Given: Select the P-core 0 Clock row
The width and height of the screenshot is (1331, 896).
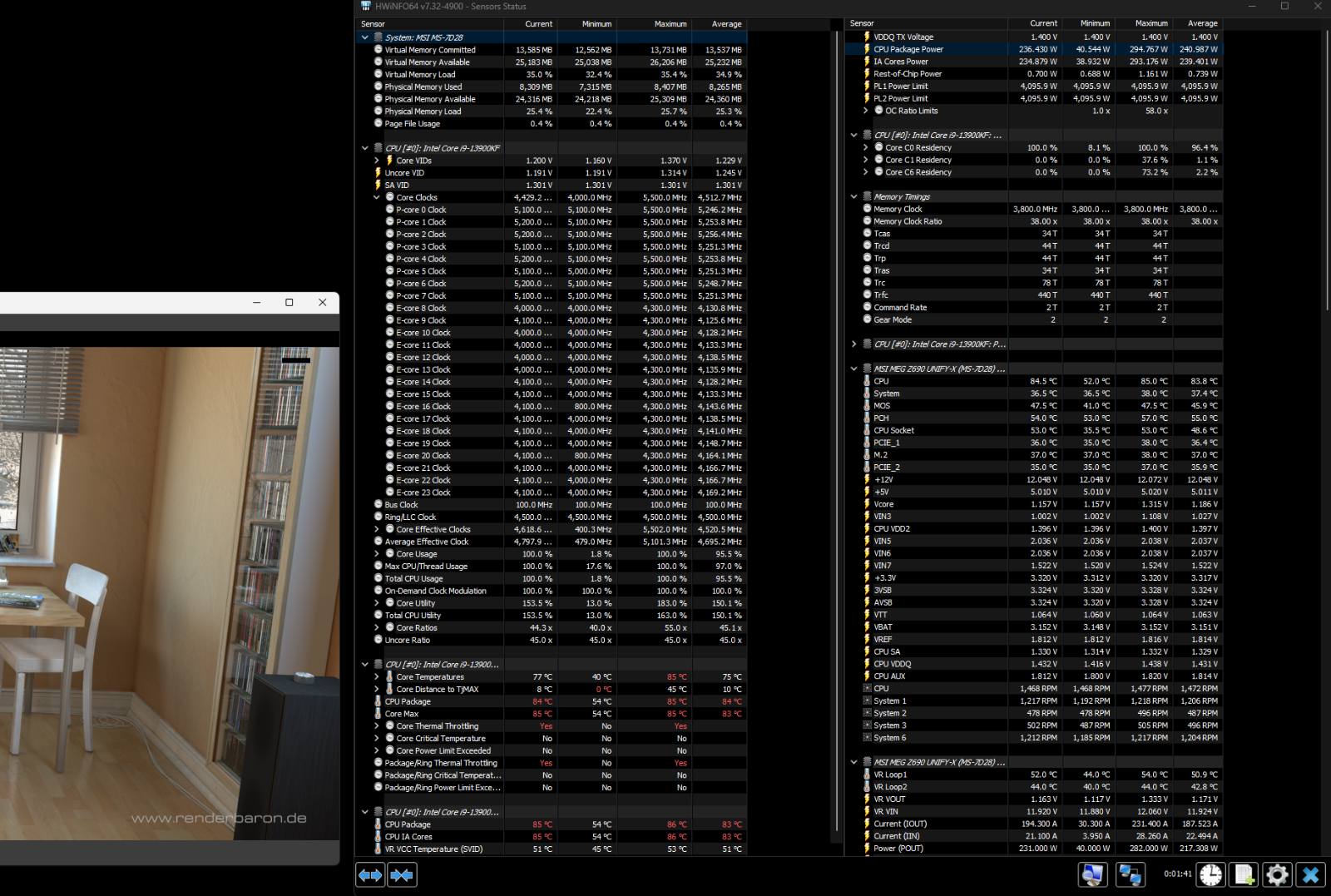Looking at the screenshot, I should (x=553, y=210).
